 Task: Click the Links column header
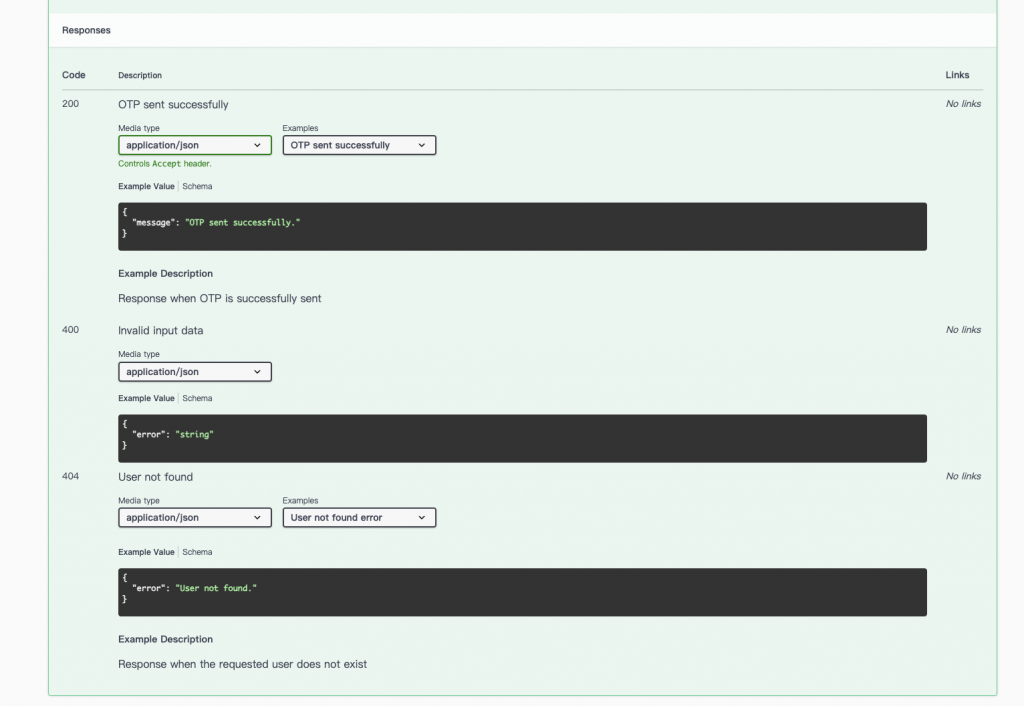pyautogui.click(x=957, y=75)
